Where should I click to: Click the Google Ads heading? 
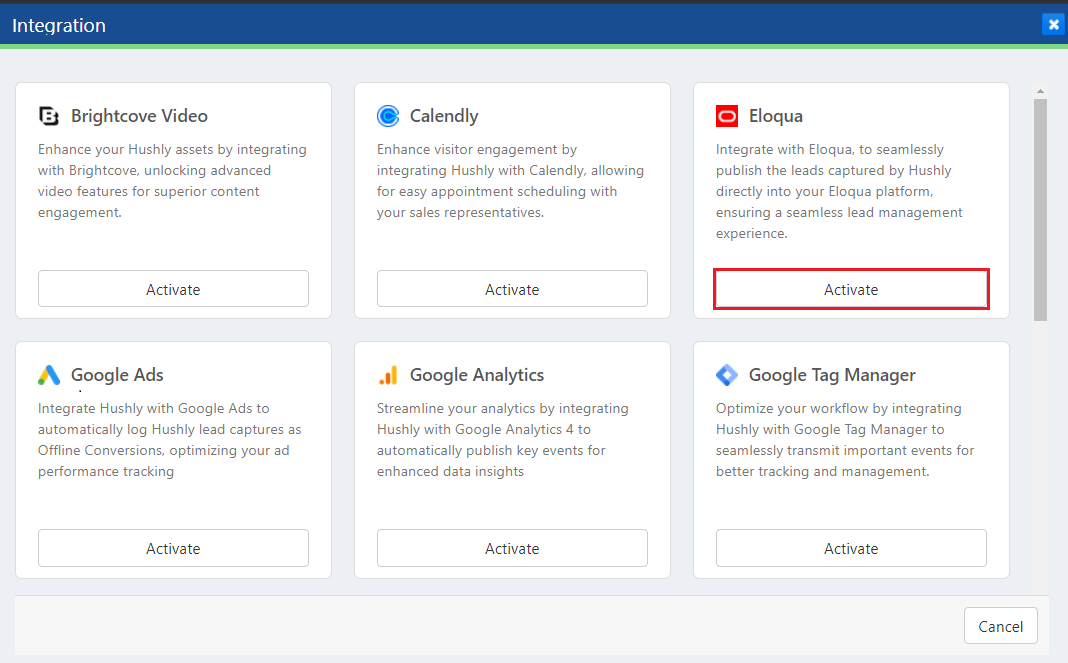[x=117, y=375]
